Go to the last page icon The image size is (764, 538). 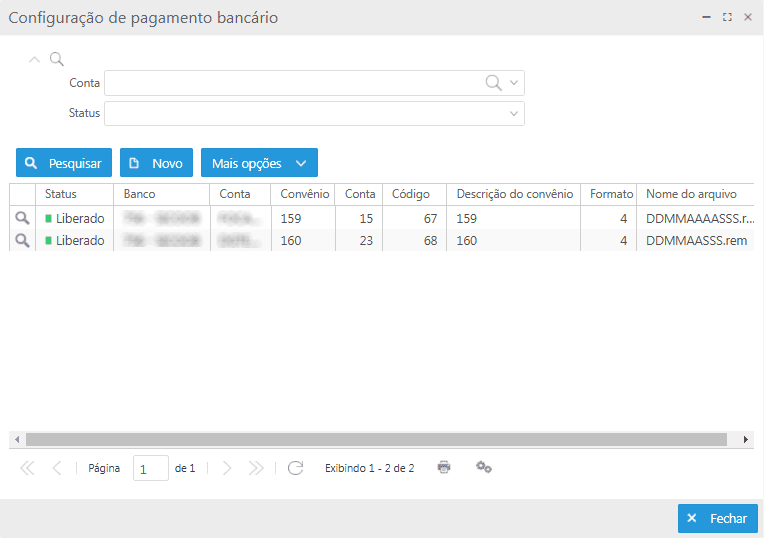click(x=256, y=467)
